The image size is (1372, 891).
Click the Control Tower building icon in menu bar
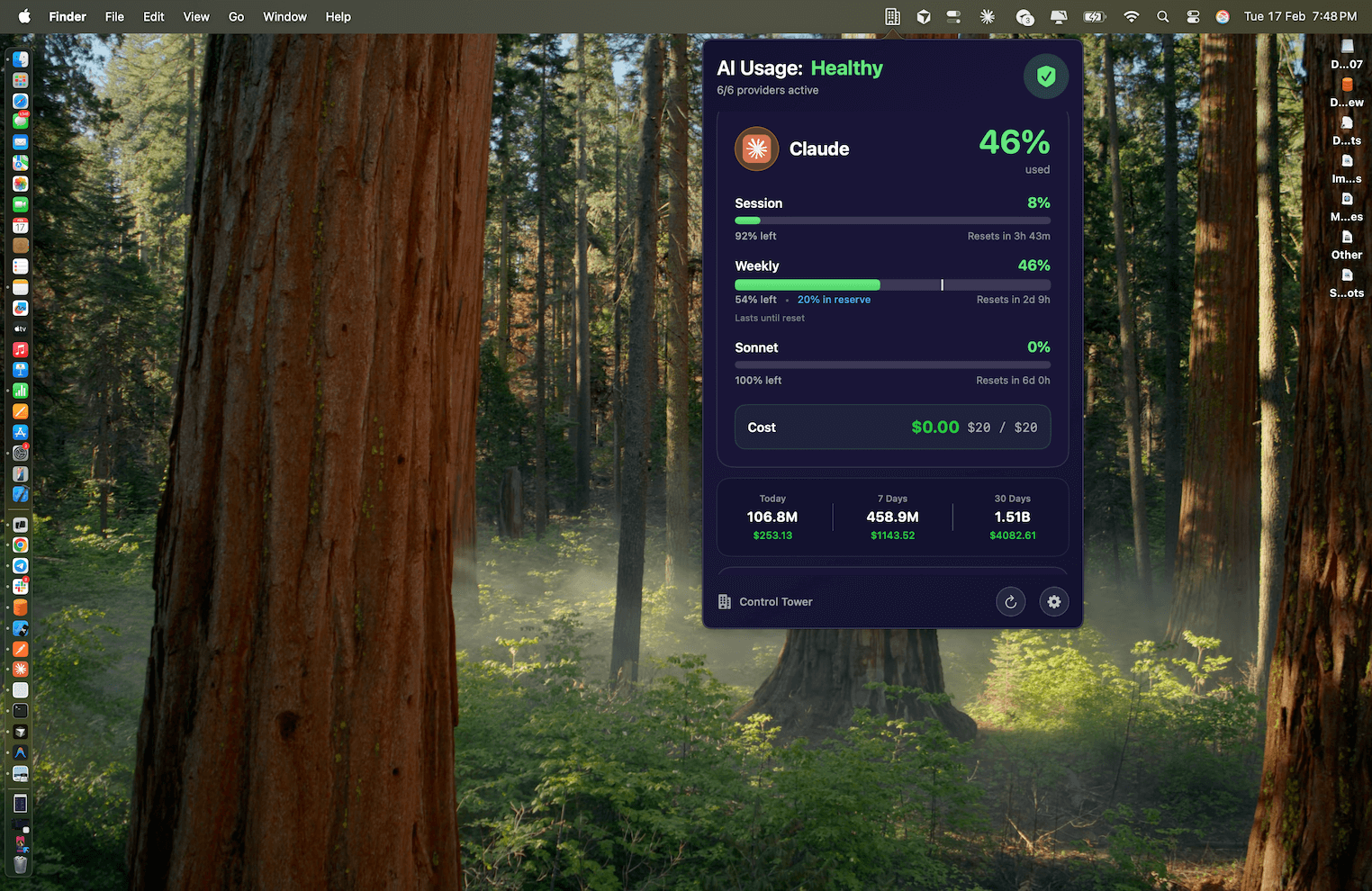coord(892,16)
